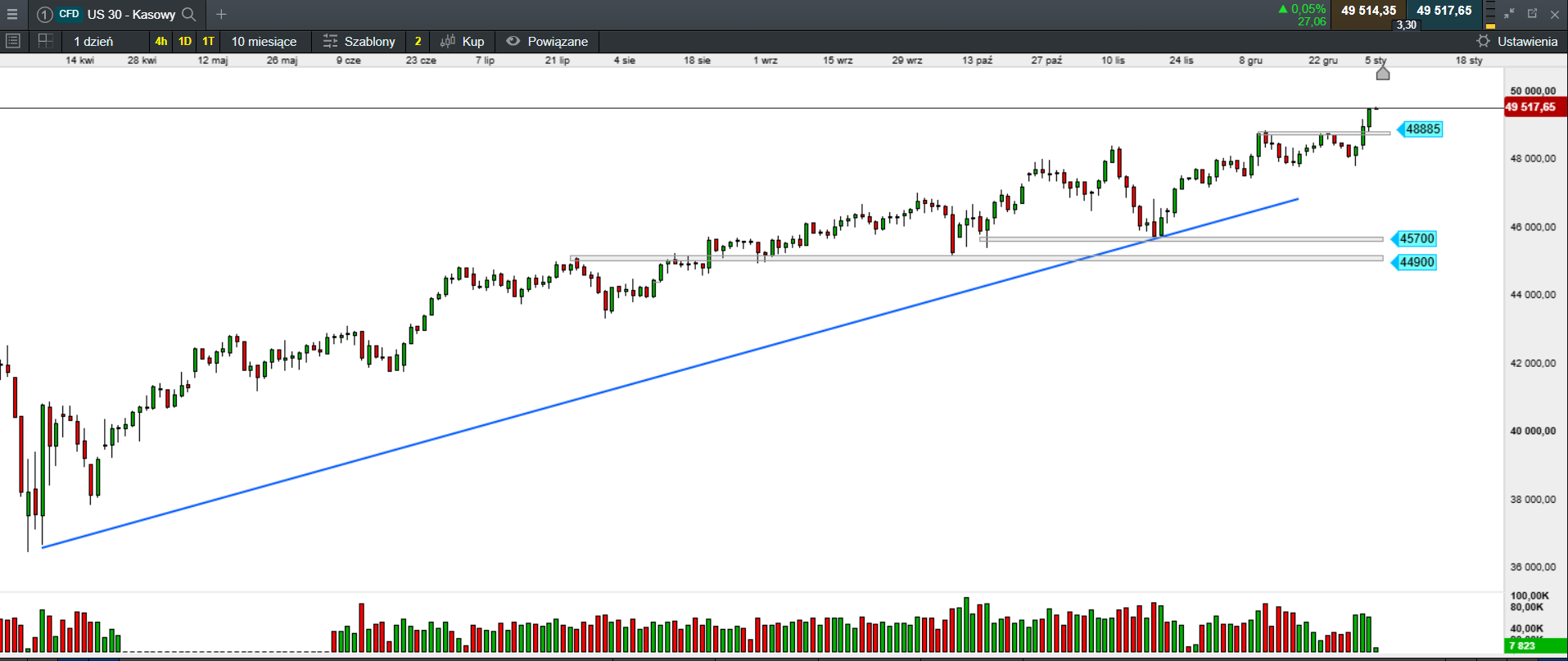Viewport: 1568px width, 661px height.
Task: Click the sell price 49 514,35
Action: click(x=1368, y=11)
